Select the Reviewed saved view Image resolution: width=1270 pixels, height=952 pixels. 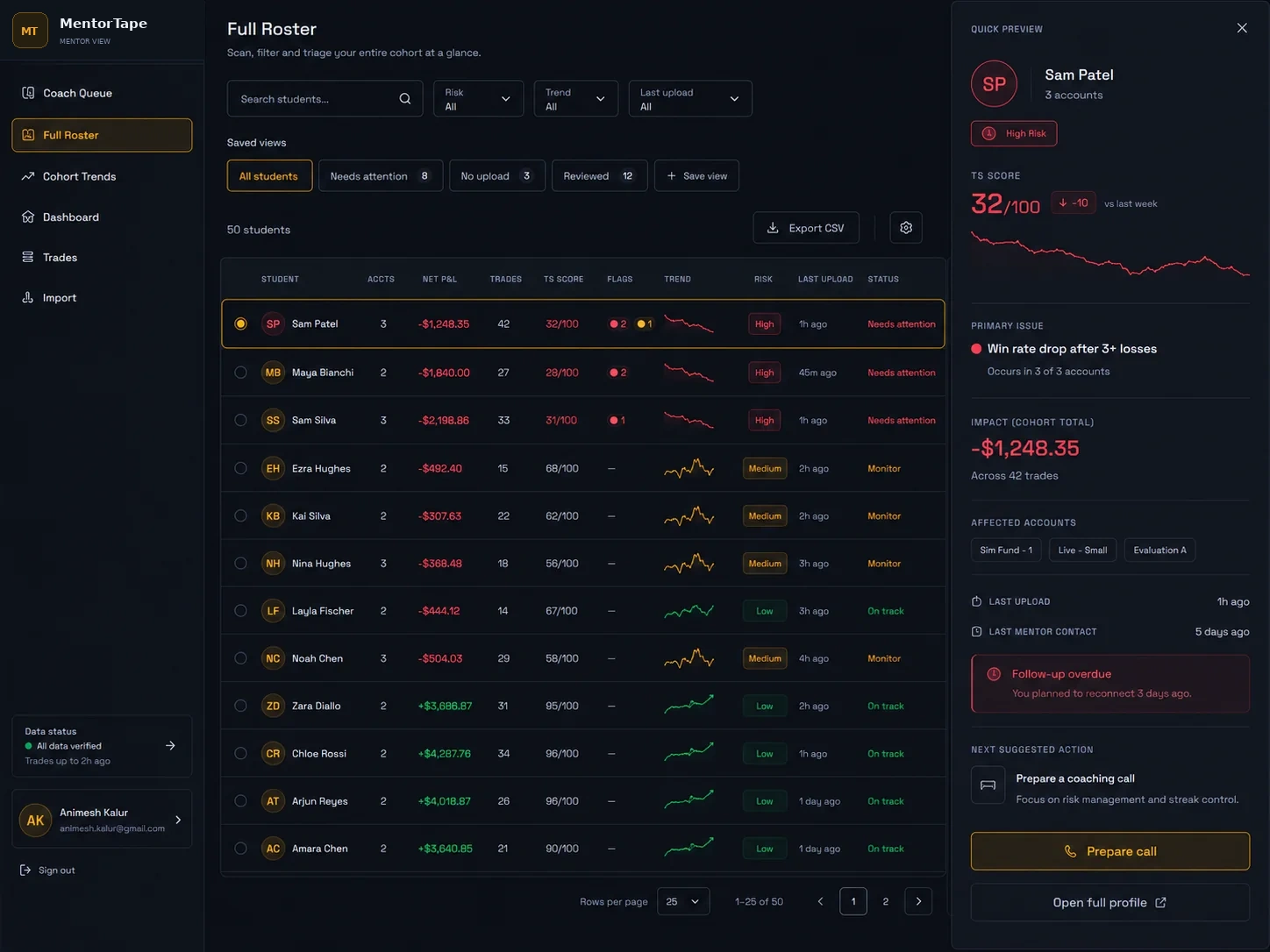(600, 176)
